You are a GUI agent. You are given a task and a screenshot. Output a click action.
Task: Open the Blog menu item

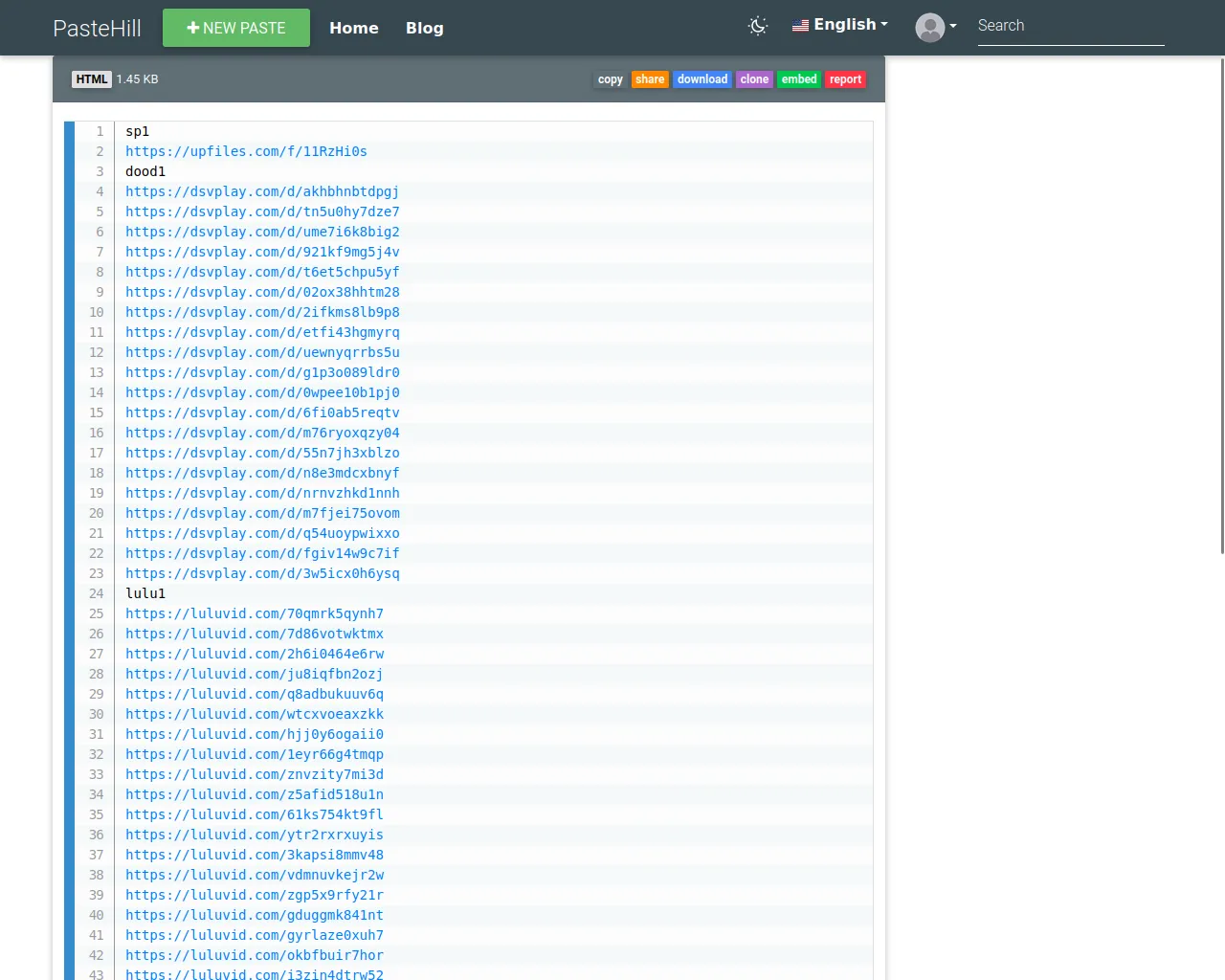424,28
